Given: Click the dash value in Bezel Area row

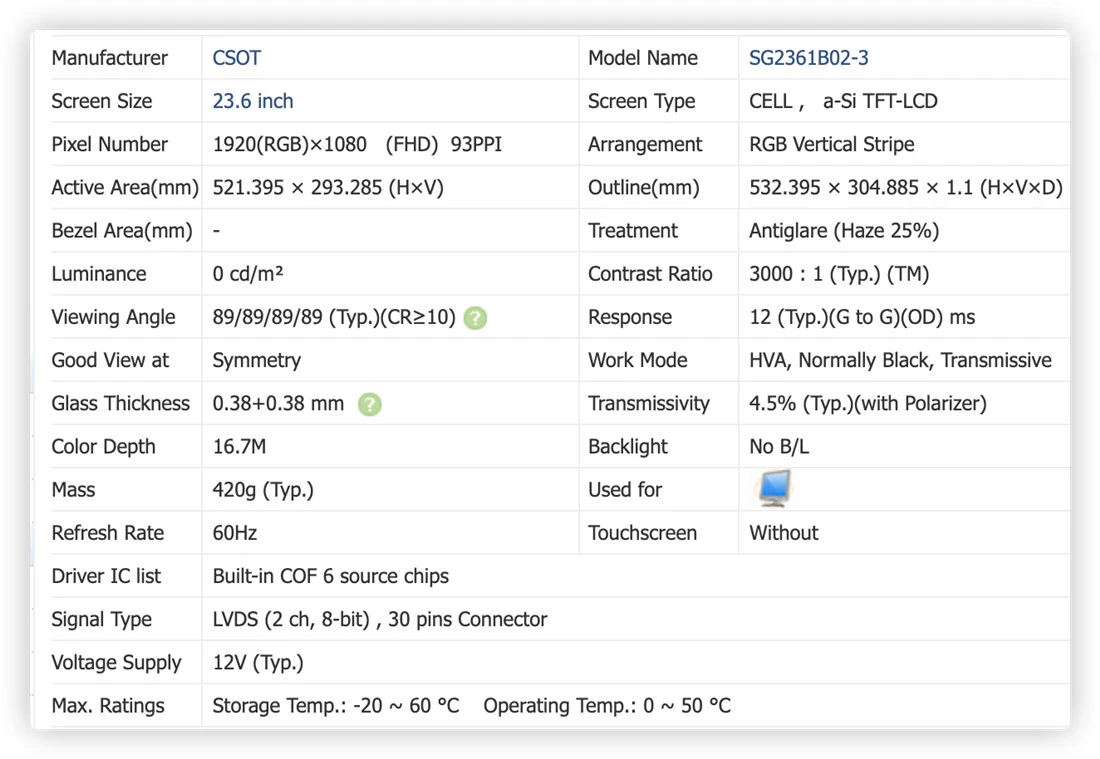Looking at the screenshot, I should coord(216,231).
